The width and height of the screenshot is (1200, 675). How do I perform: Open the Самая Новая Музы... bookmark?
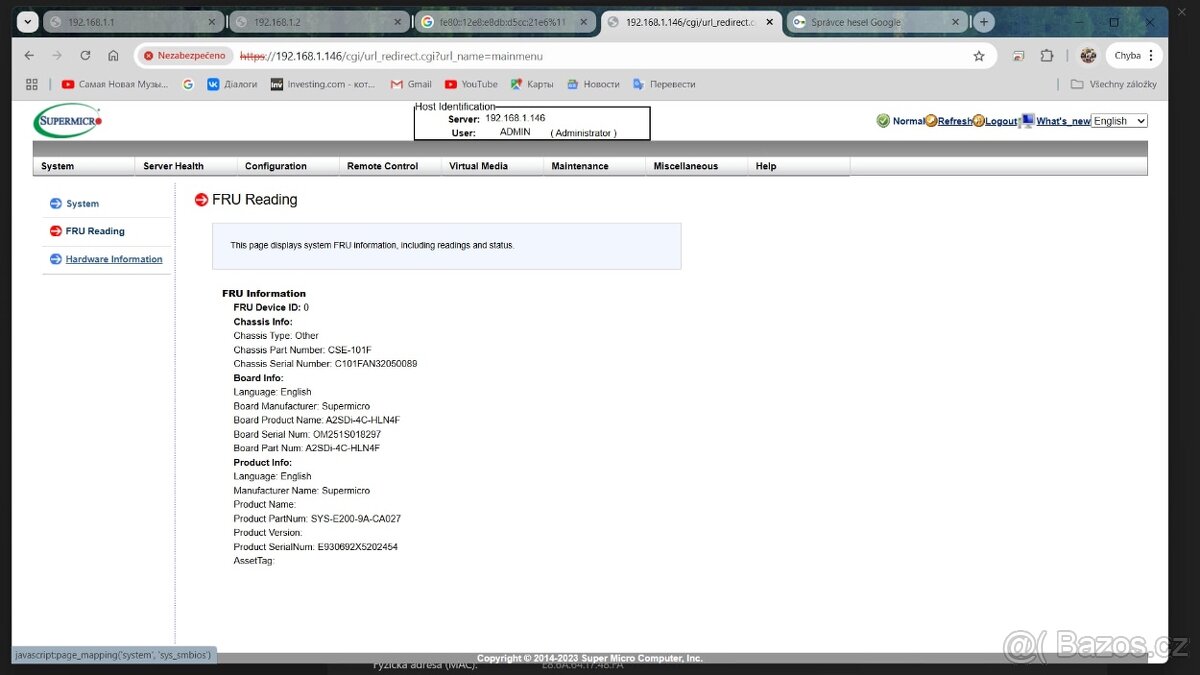pos(115,84)
